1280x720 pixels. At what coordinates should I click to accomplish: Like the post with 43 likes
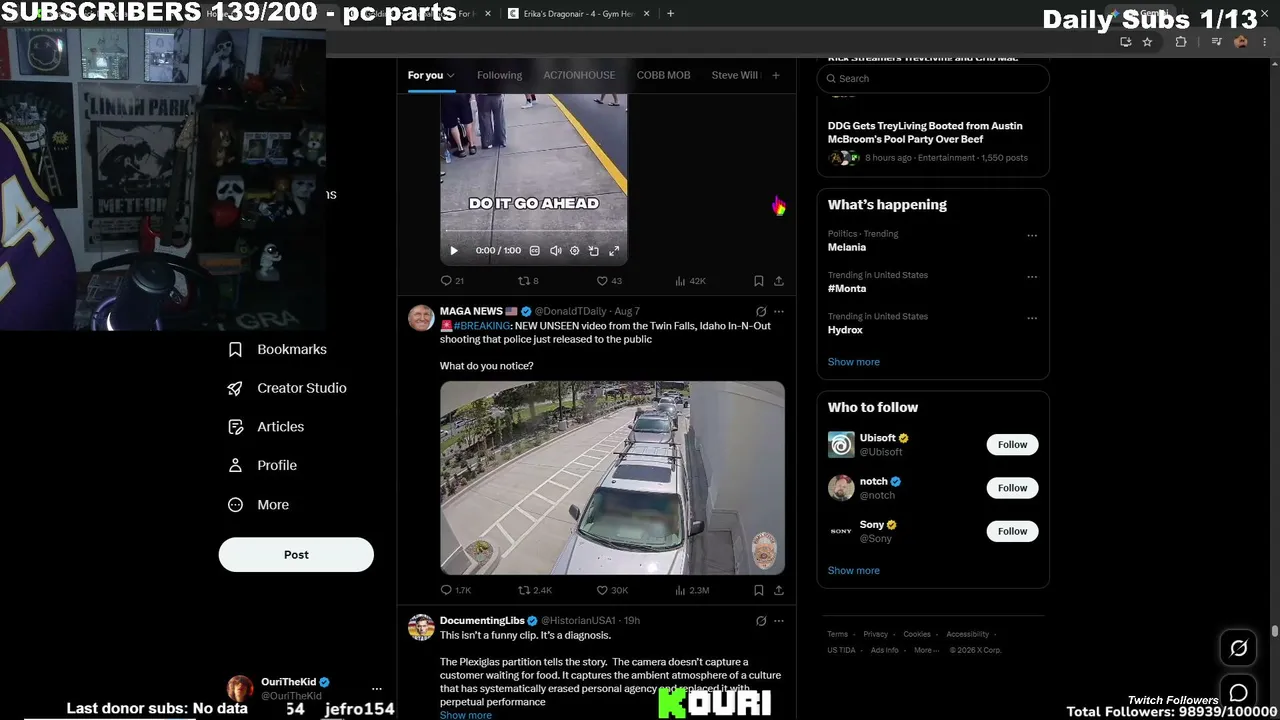[609, 281]
